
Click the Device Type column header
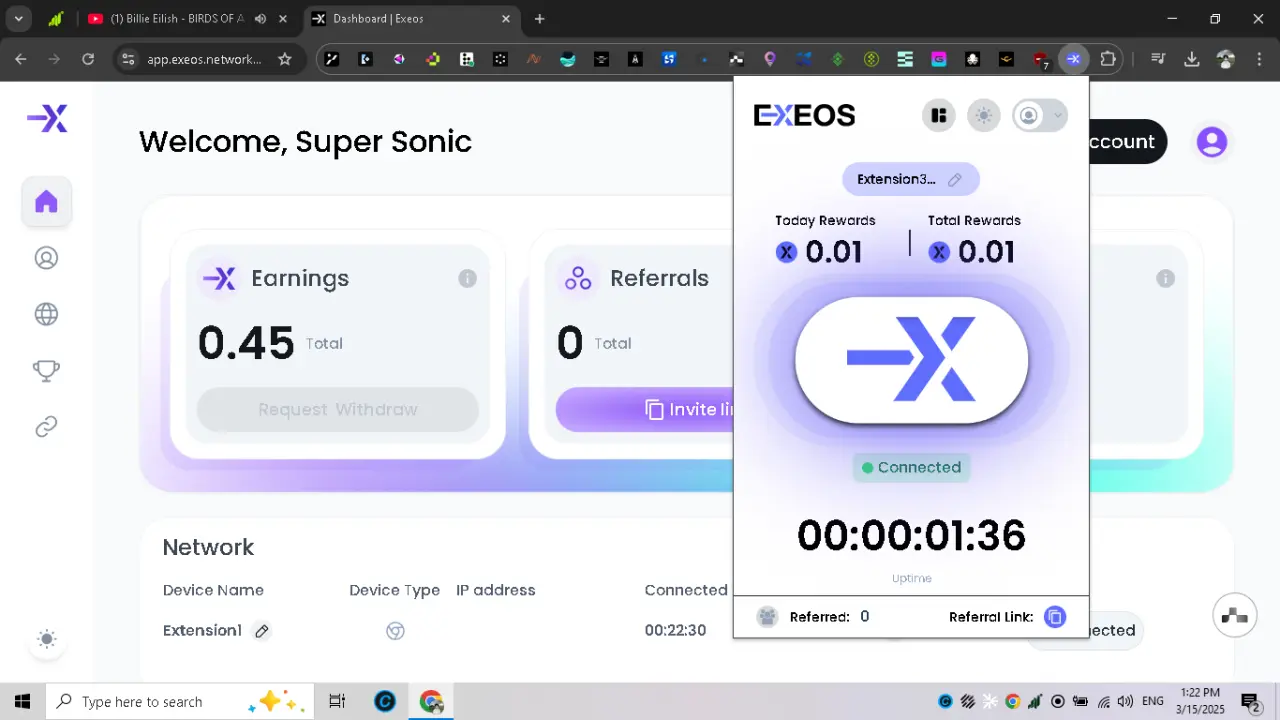[x=394, y=590]
